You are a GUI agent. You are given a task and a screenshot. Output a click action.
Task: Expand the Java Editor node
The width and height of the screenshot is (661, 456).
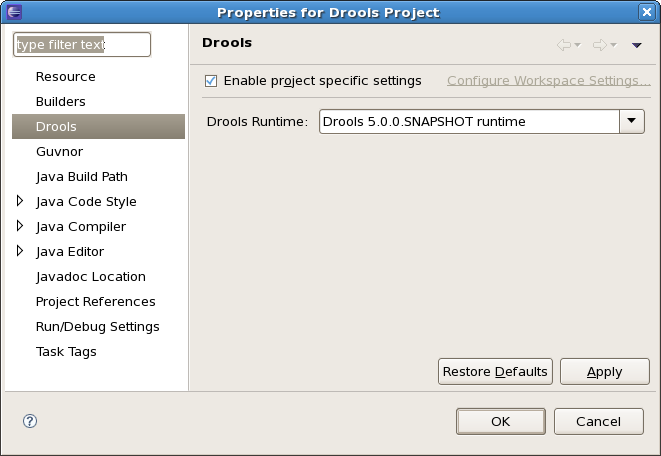pos(20,251)
